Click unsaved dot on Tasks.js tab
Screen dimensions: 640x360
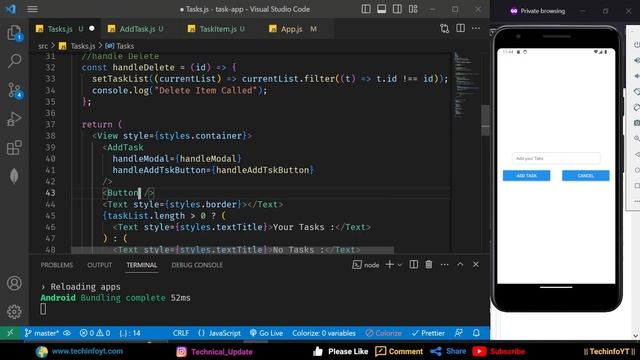click(92, 28)
